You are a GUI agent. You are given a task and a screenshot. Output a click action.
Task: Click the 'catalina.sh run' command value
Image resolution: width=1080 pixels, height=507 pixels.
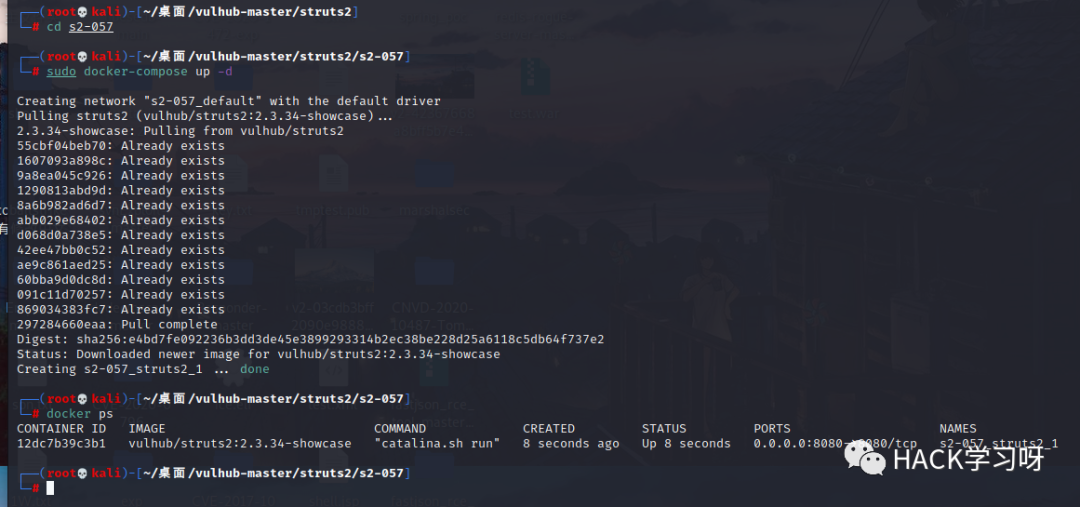click(x=437, y=444)
